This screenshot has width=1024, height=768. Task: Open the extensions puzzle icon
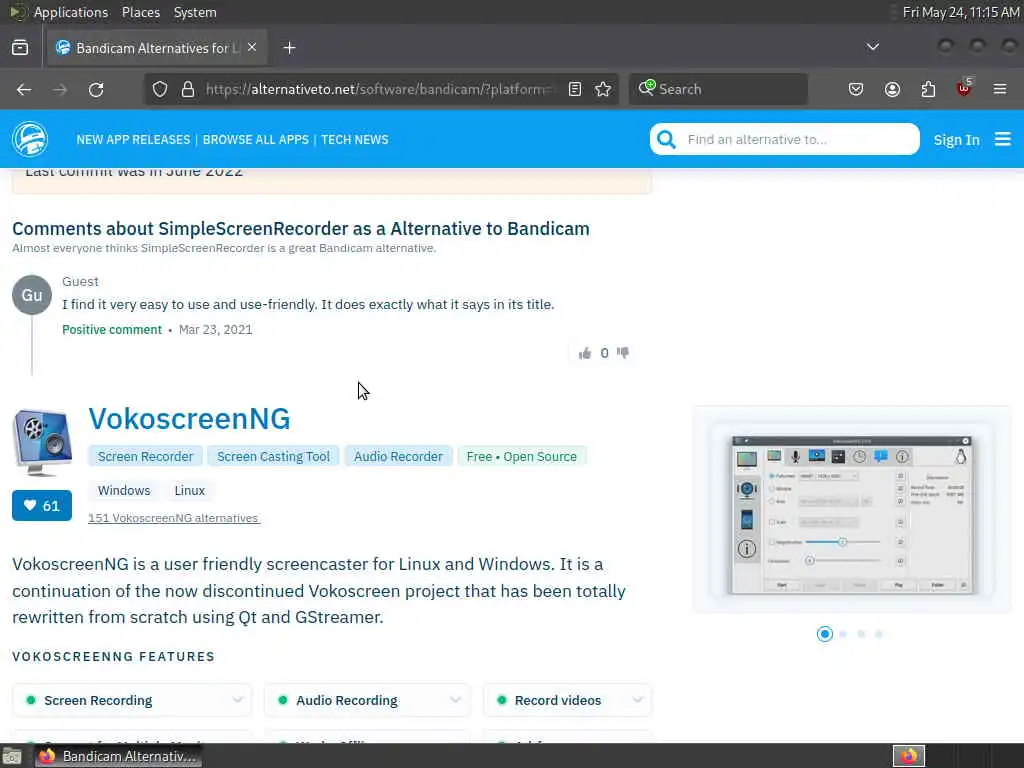click(x=928, y=89)
